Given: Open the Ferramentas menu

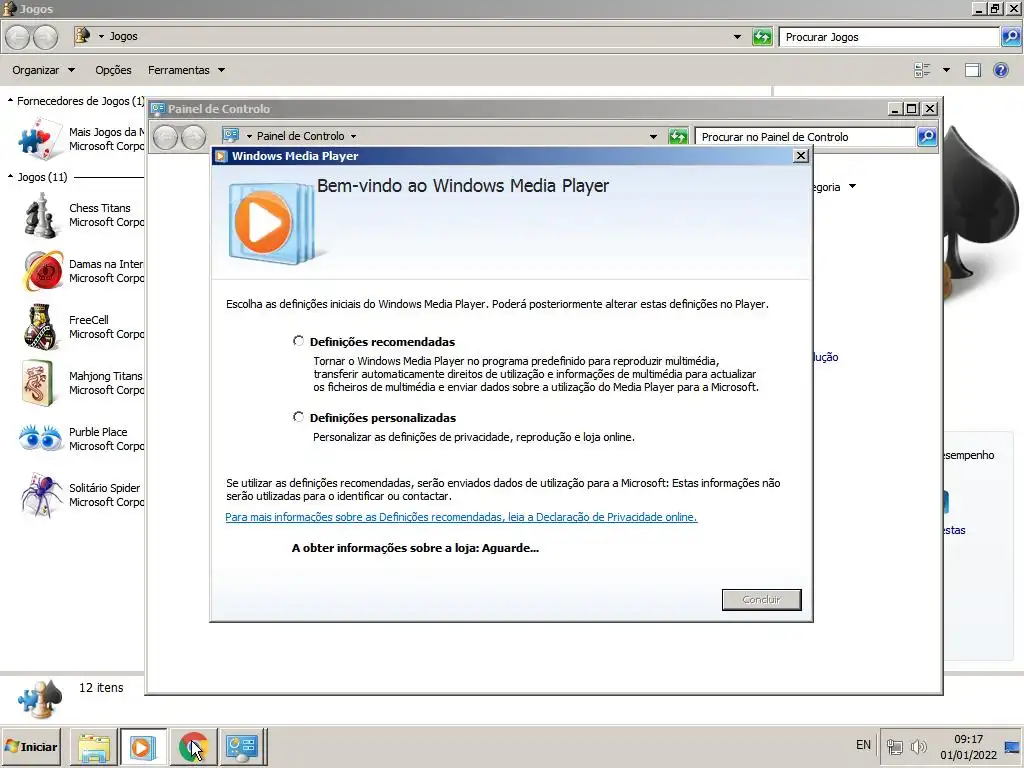Looking at the screenshot, I should (x=186, y=70).
